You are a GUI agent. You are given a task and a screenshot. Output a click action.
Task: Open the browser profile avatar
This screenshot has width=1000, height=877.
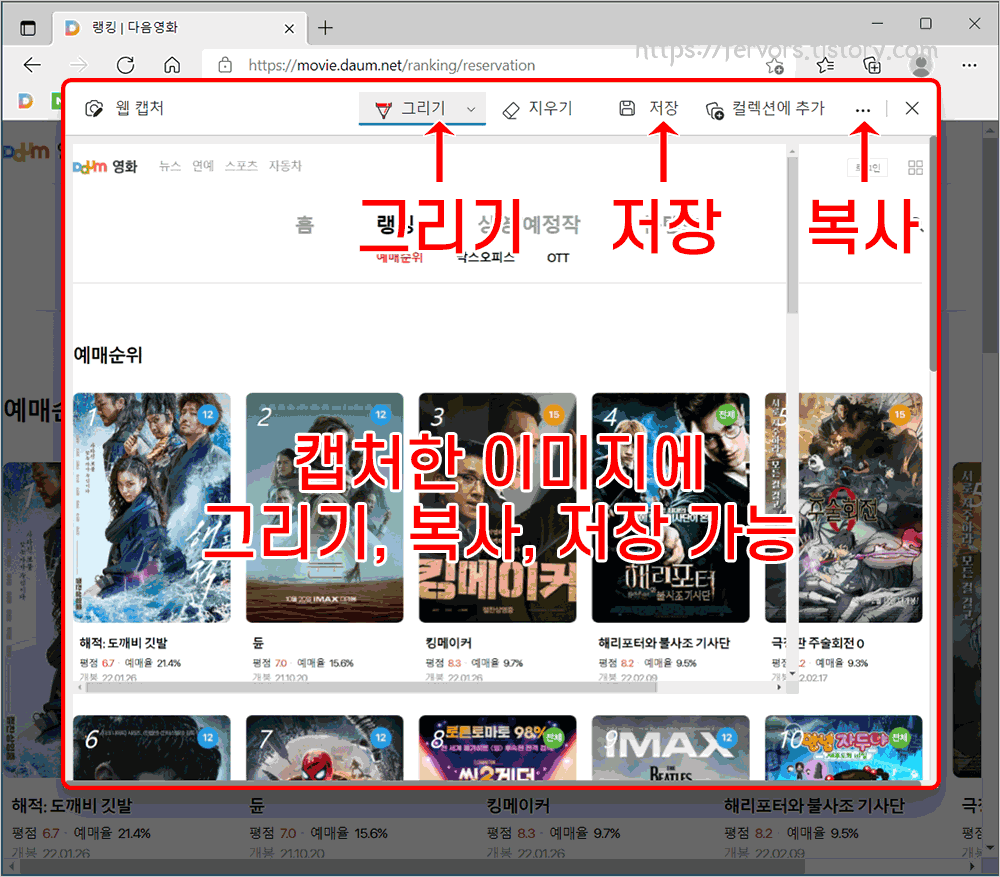pyautogui.click(x=921, y=65)
